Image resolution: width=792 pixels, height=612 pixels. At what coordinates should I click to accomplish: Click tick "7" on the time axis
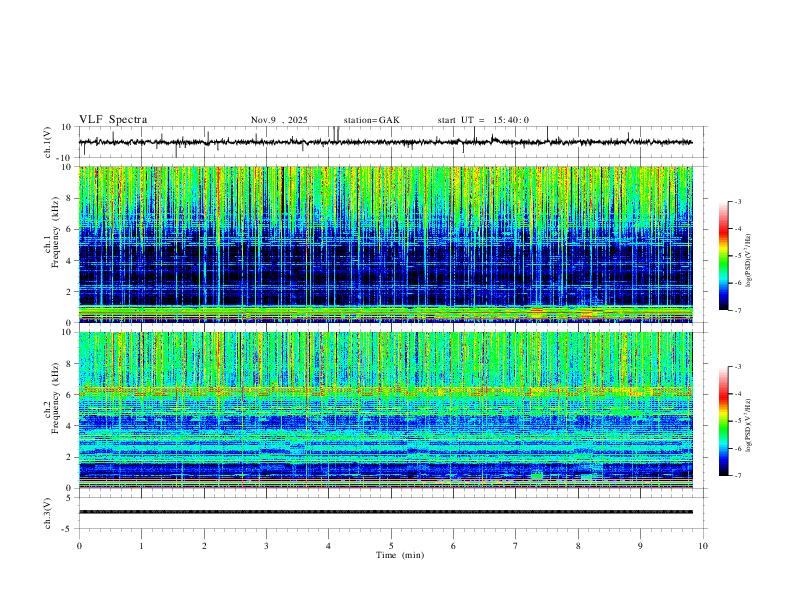click(x=515, y=546)
